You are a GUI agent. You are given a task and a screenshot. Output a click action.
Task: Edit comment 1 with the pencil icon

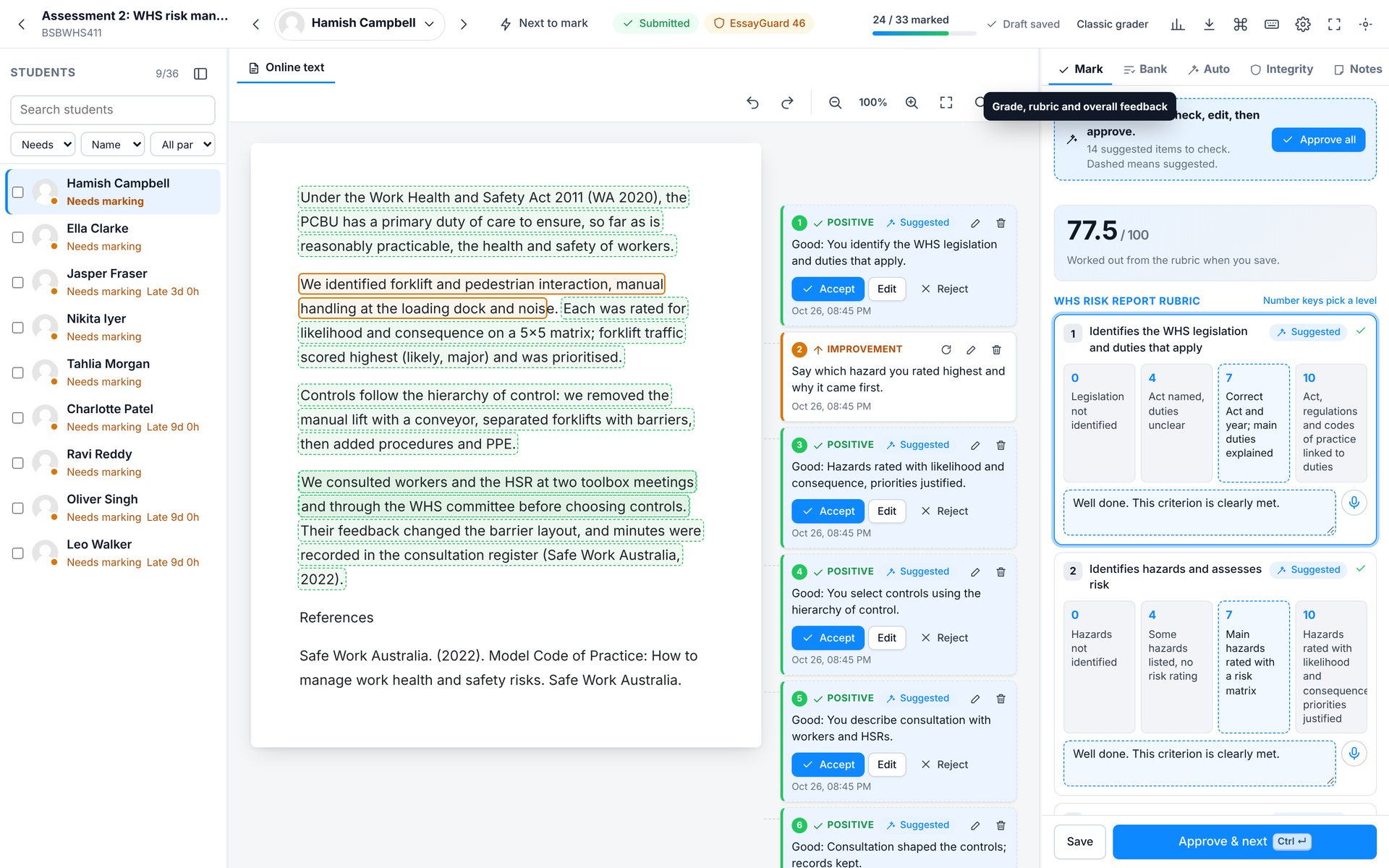click(x=975, y=223)
